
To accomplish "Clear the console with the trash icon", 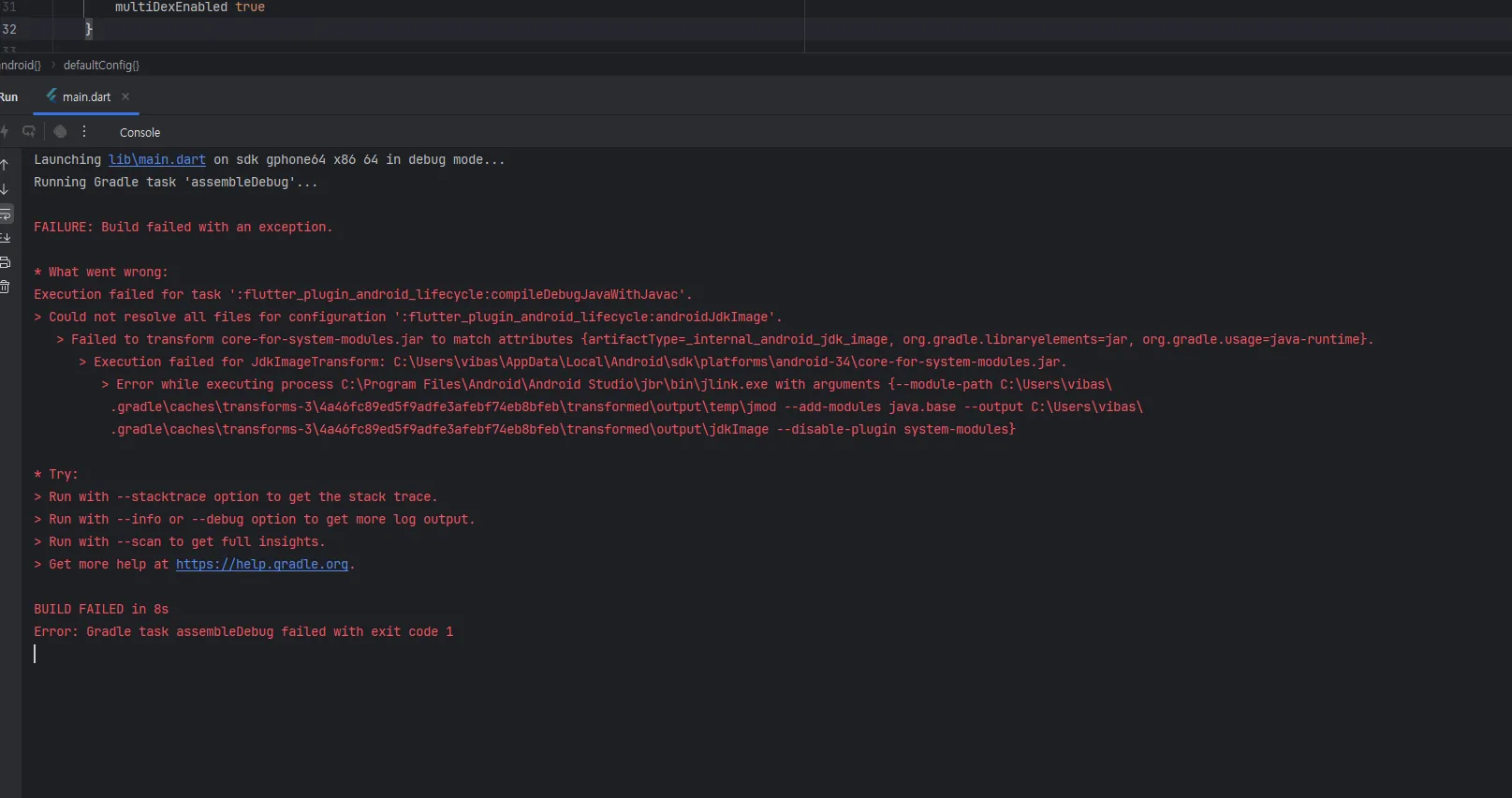I will tap(5, 287).
